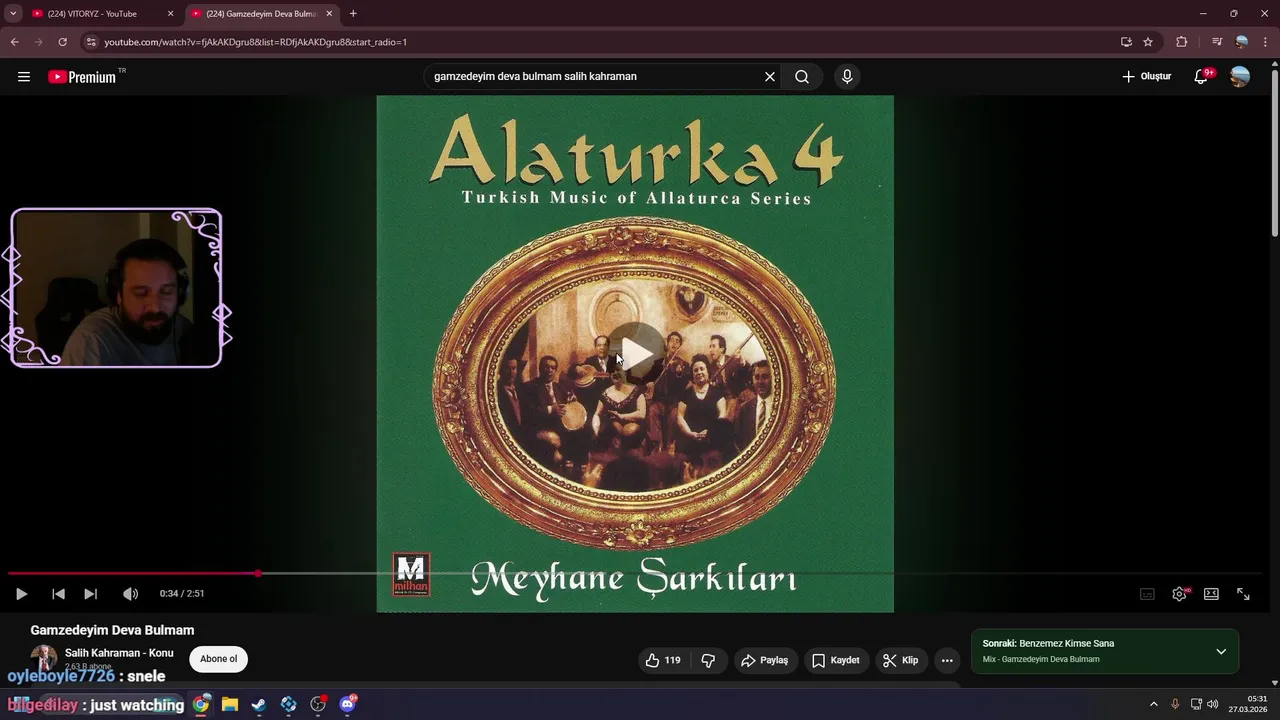Open Chrome extensions puzzle icon

pos(1182,42)
